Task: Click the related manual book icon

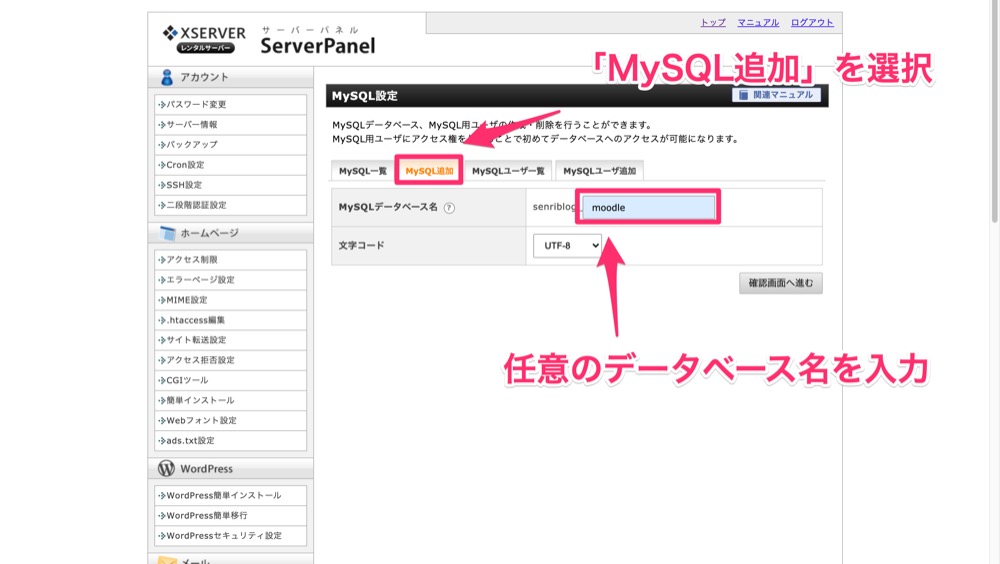Action: 743,94
